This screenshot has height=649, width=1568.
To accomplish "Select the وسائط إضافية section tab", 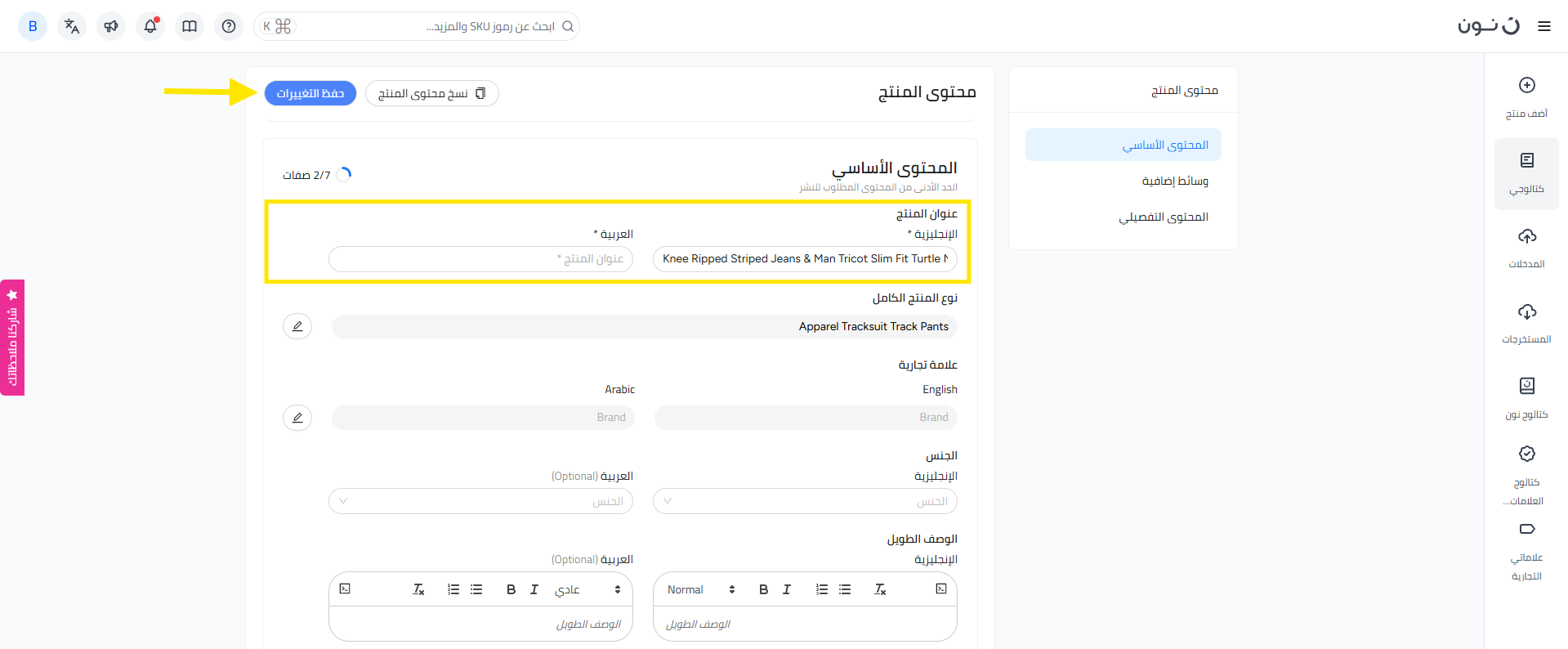I will [x=1174, y=181].
